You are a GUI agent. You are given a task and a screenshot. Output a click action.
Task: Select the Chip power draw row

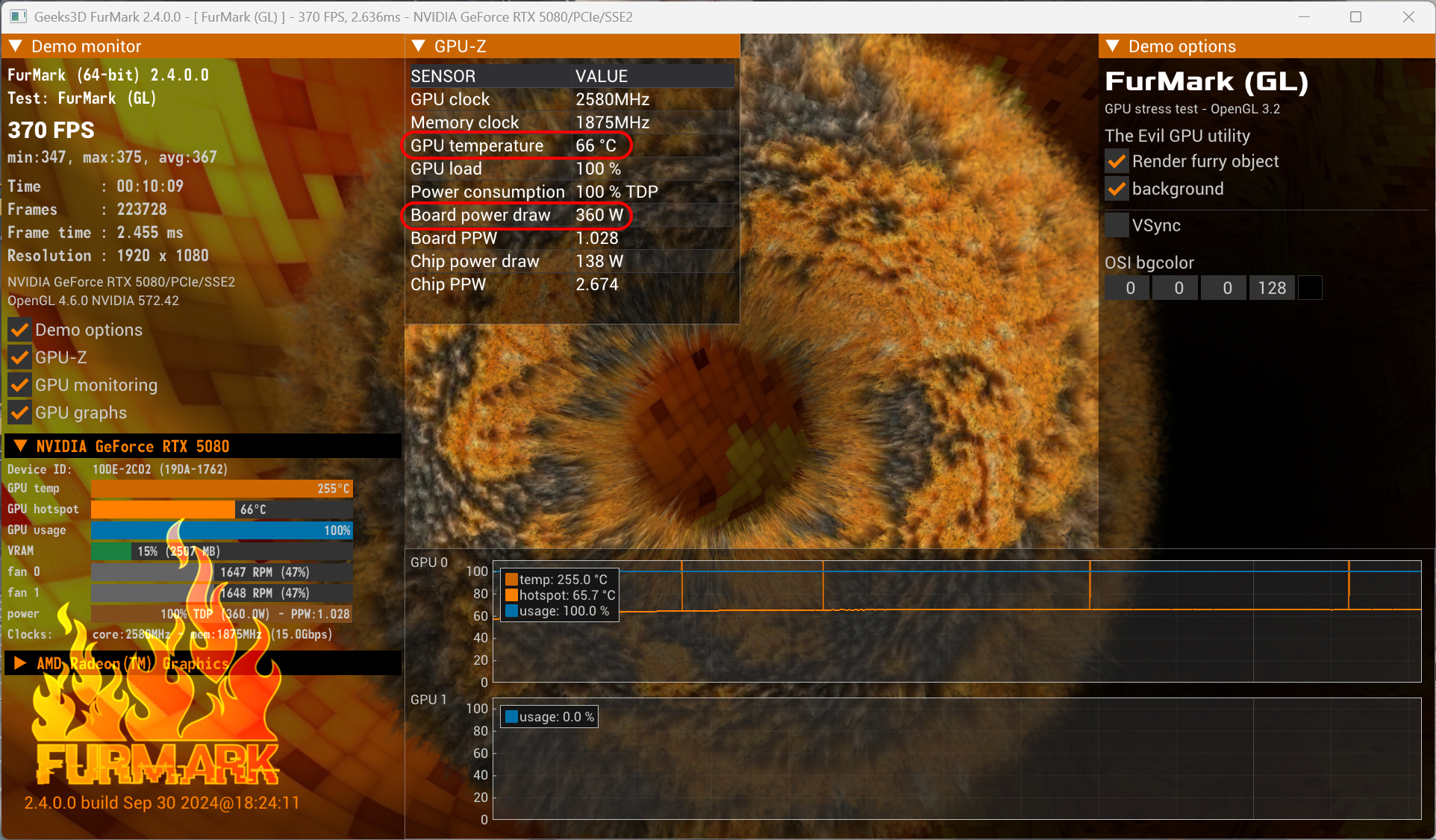pos(572,261)
